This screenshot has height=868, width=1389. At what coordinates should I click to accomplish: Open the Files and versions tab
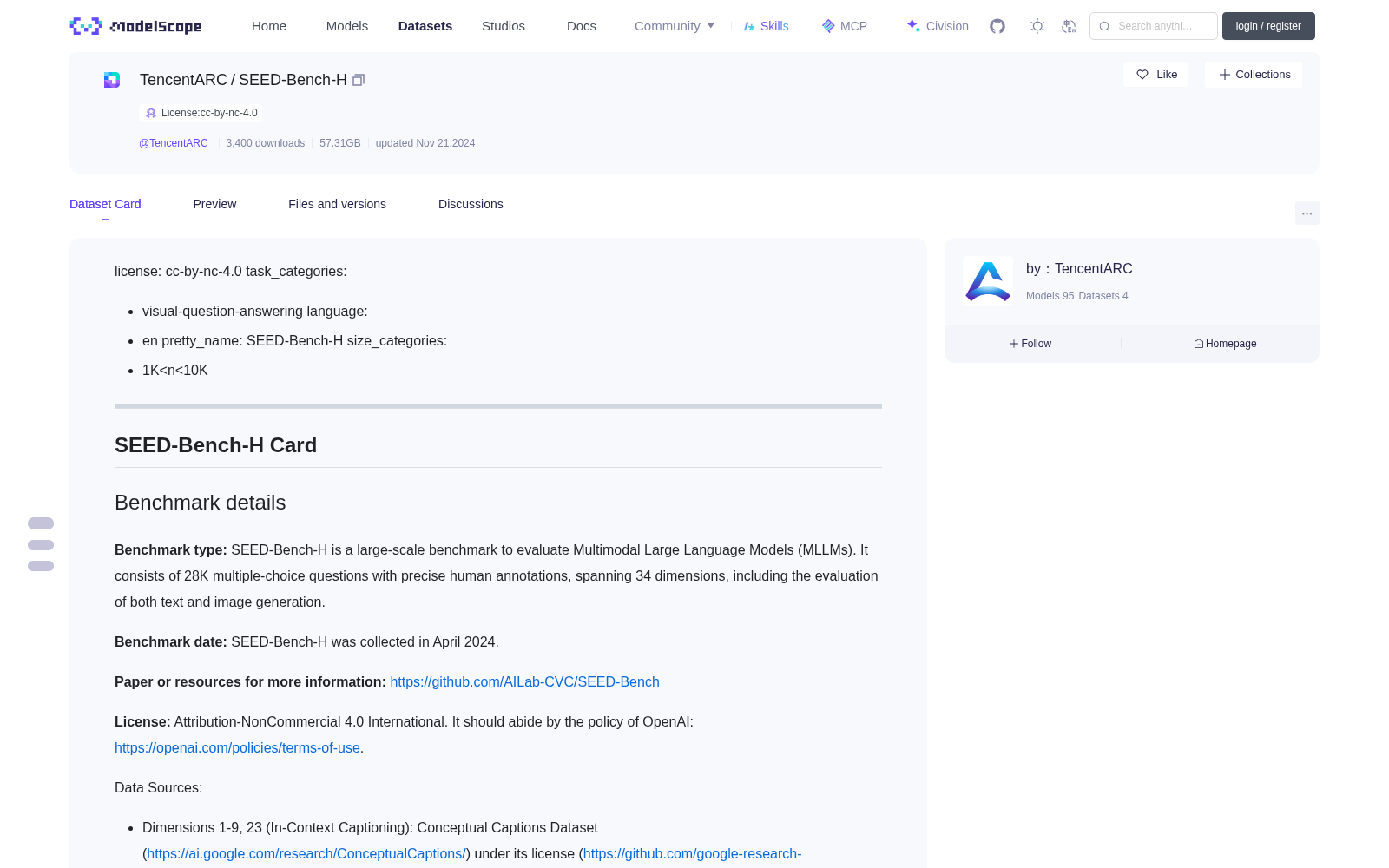[x=337, y=204]
